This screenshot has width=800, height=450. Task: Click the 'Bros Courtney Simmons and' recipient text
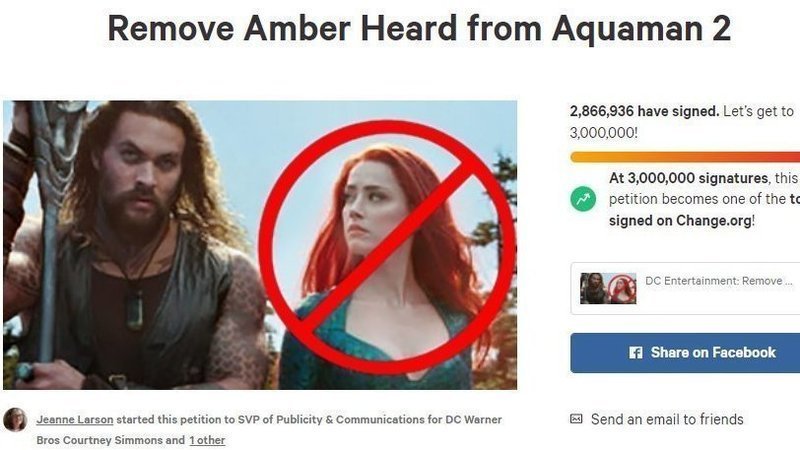[x=111, y=440]
